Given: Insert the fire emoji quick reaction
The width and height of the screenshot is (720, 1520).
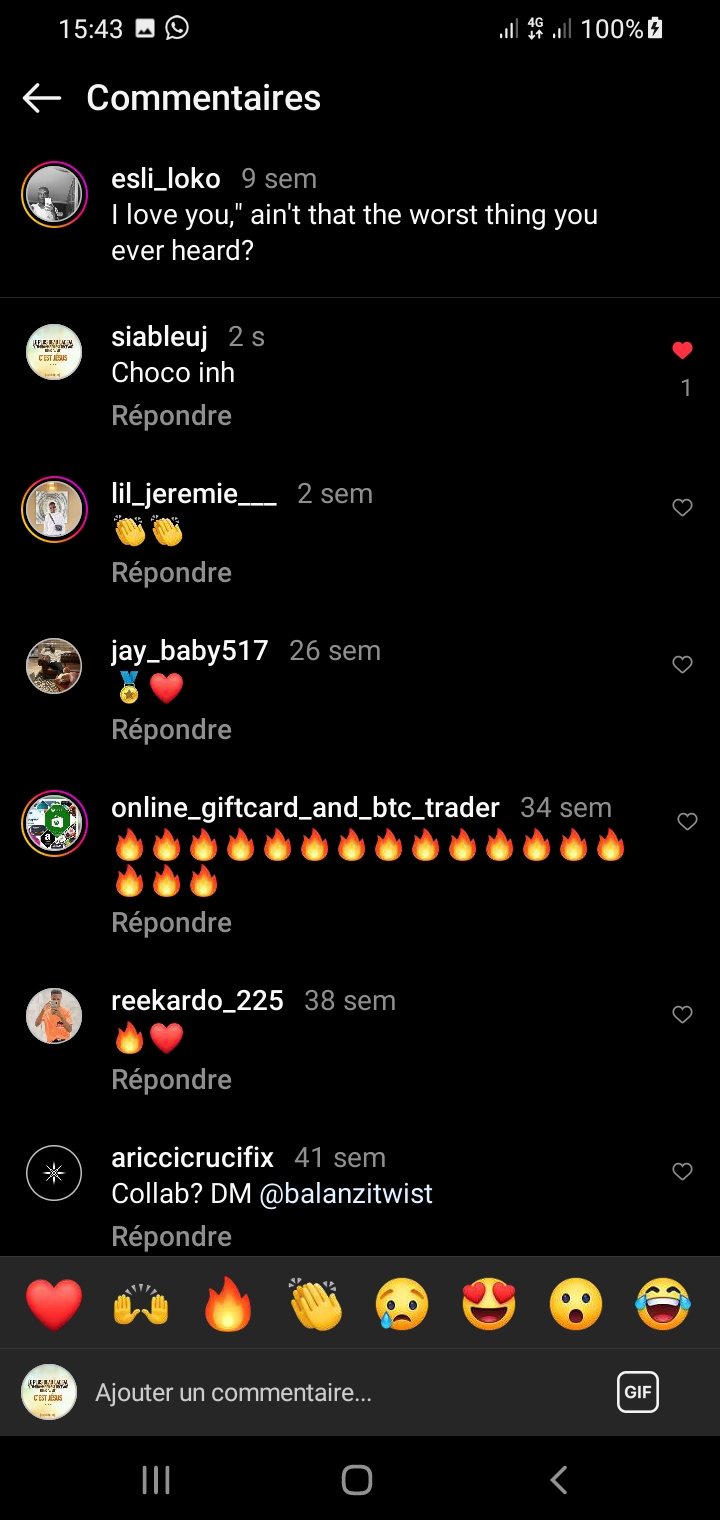Looking at the screenshot, I should tap(228, 1305).
